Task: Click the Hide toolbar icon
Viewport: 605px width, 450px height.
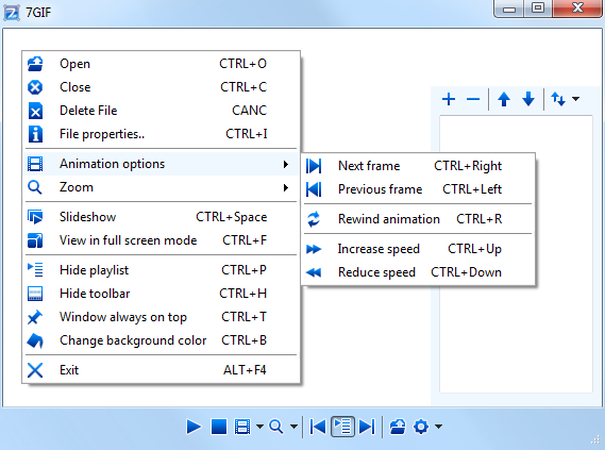Action: pyautogui.click(x=35, y=294)
